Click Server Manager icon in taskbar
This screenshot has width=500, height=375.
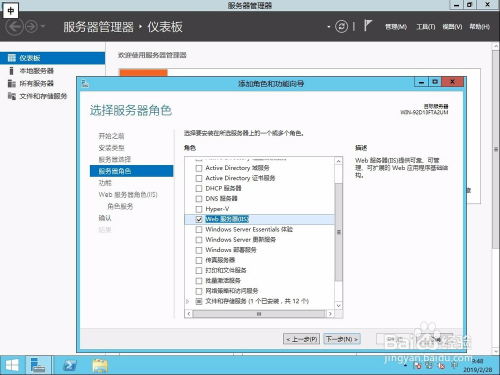coord(38,365)
